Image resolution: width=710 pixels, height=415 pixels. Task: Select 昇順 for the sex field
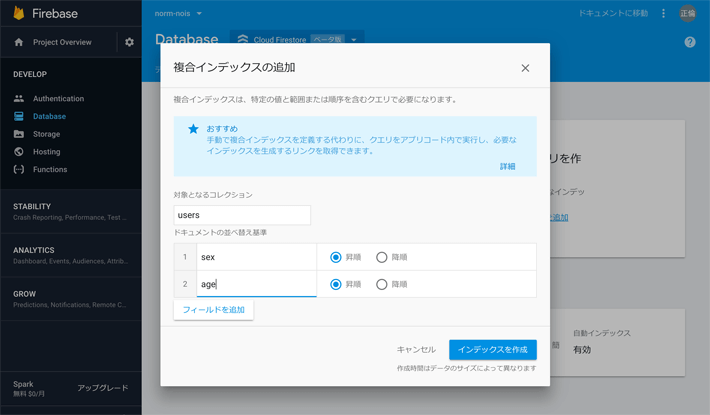point(336,257)
